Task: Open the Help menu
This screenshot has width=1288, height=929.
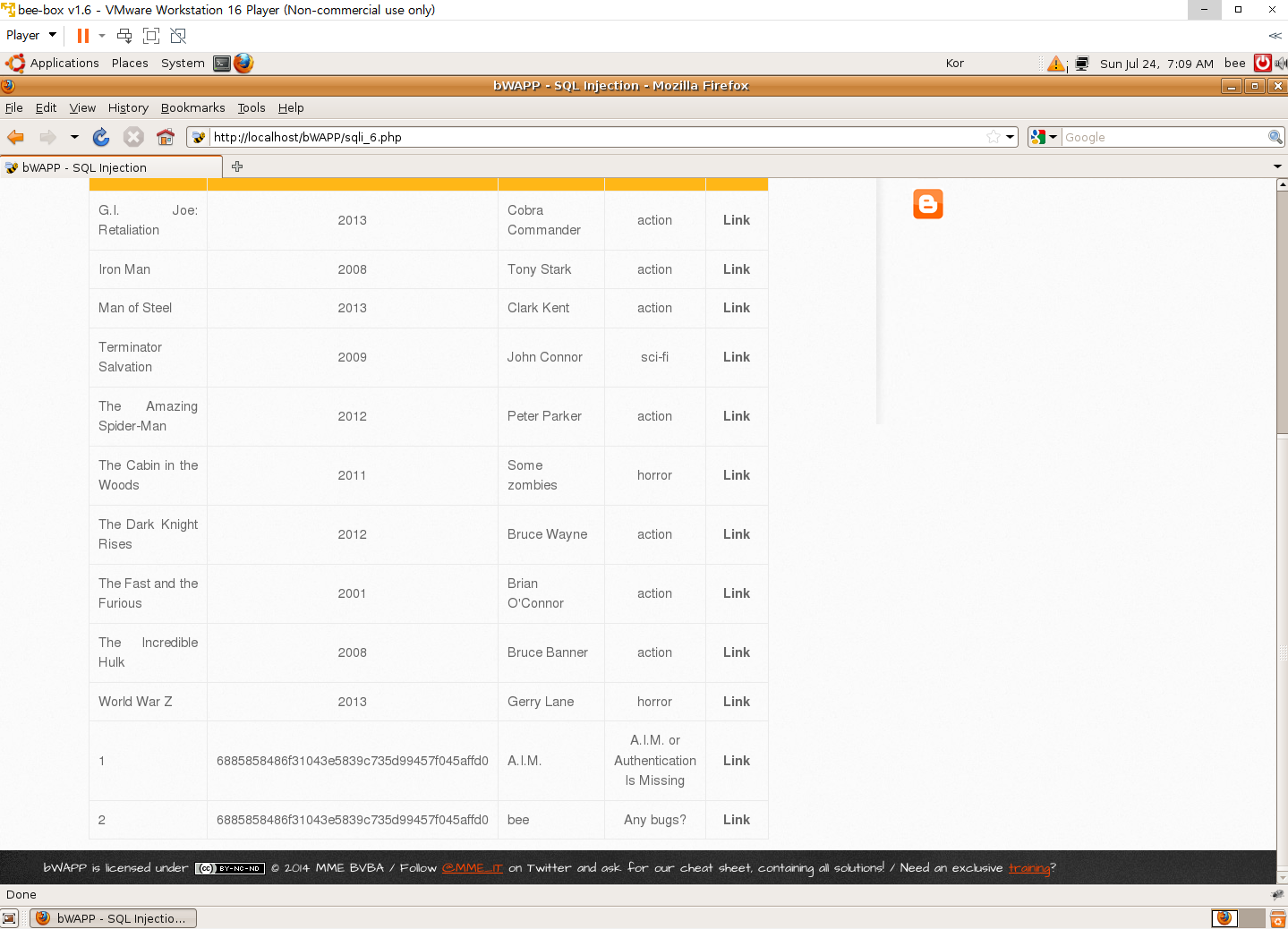Action: pyautogui.click(x=291, y=107)
